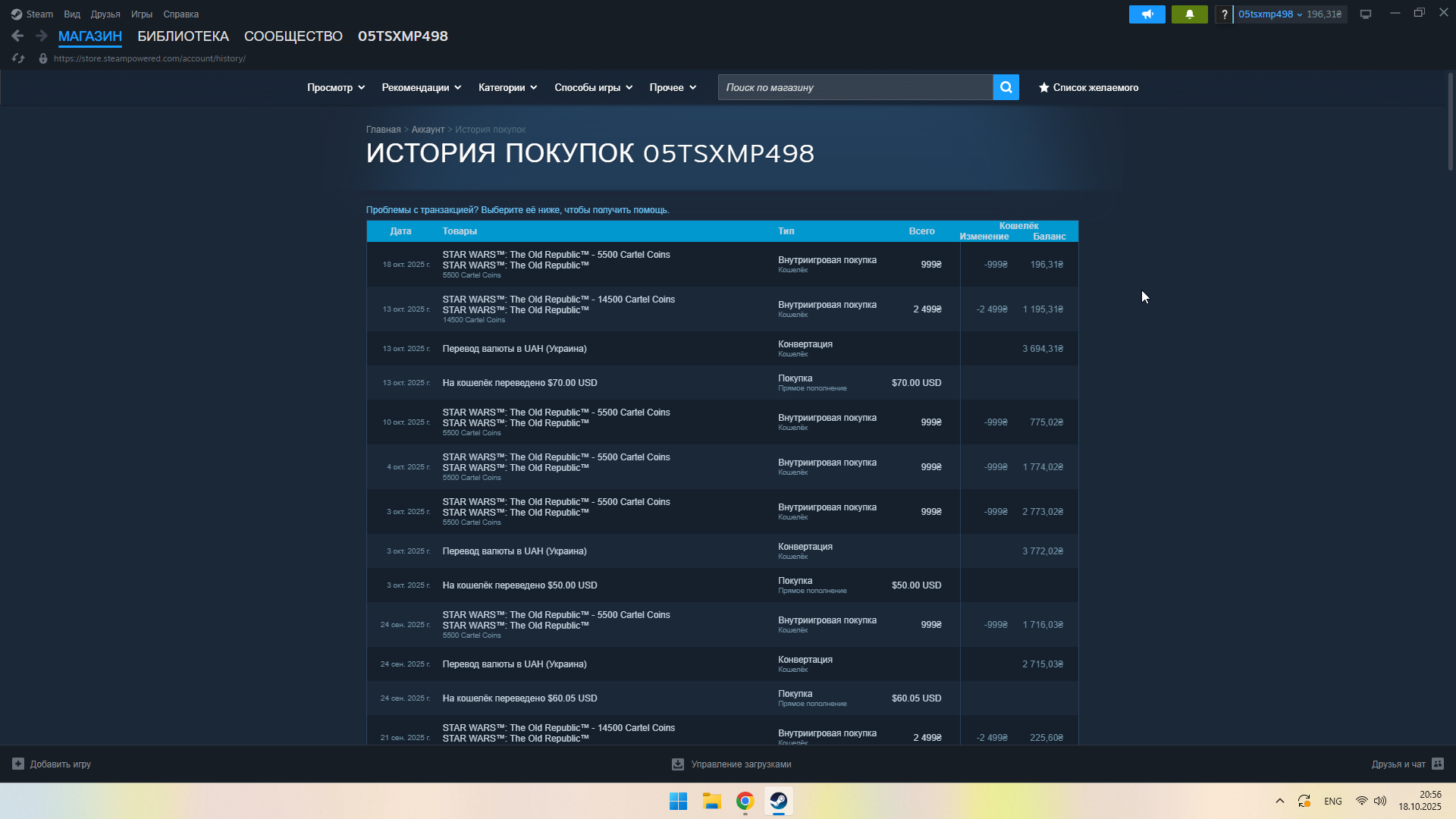Expand the Способы игры dropdown

(x=593, y=87)
